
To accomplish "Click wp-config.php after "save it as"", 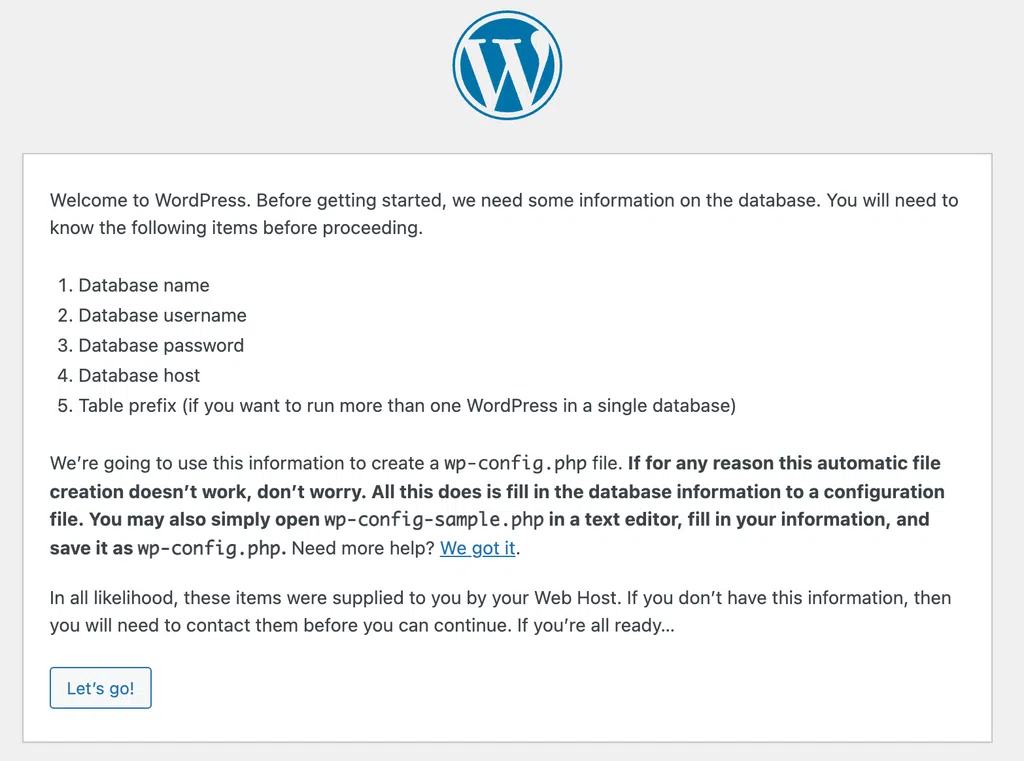I will [210, 548].
